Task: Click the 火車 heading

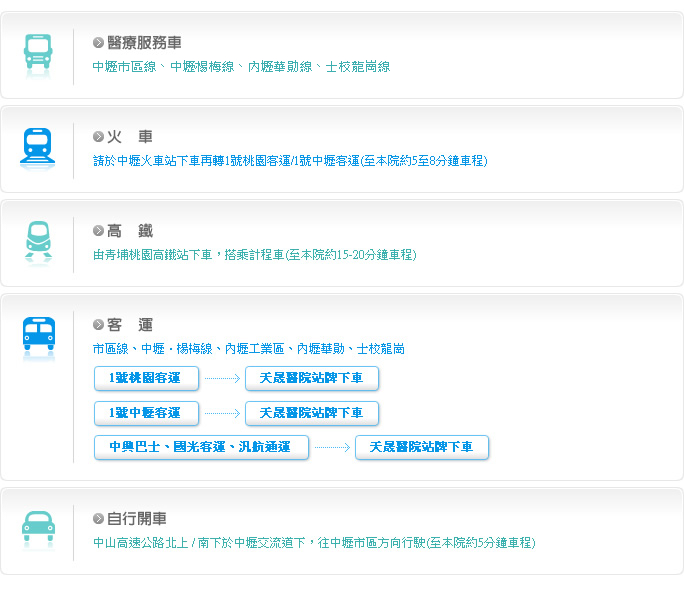Action: tap(130, 137)
